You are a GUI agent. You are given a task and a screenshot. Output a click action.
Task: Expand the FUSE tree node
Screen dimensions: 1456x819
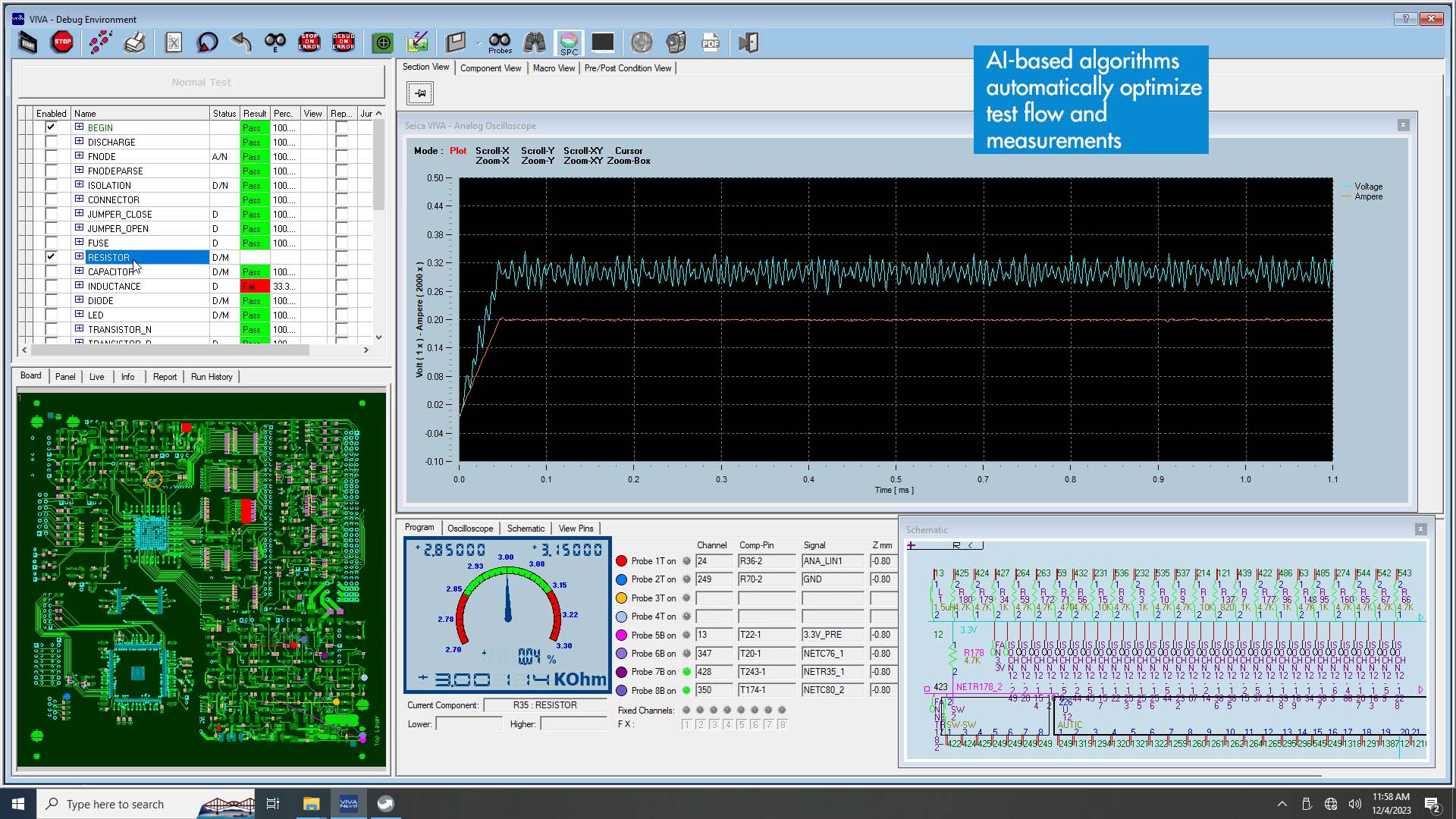coord(79,243)
